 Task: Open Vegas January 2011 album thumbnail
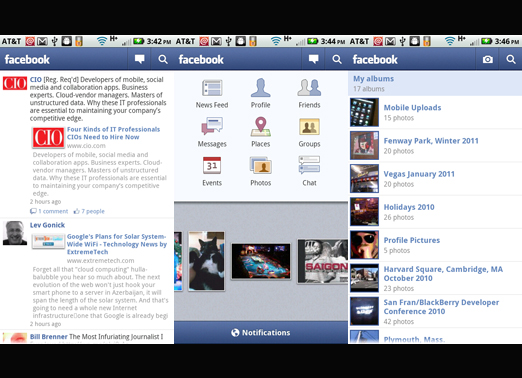click(364, 179)
